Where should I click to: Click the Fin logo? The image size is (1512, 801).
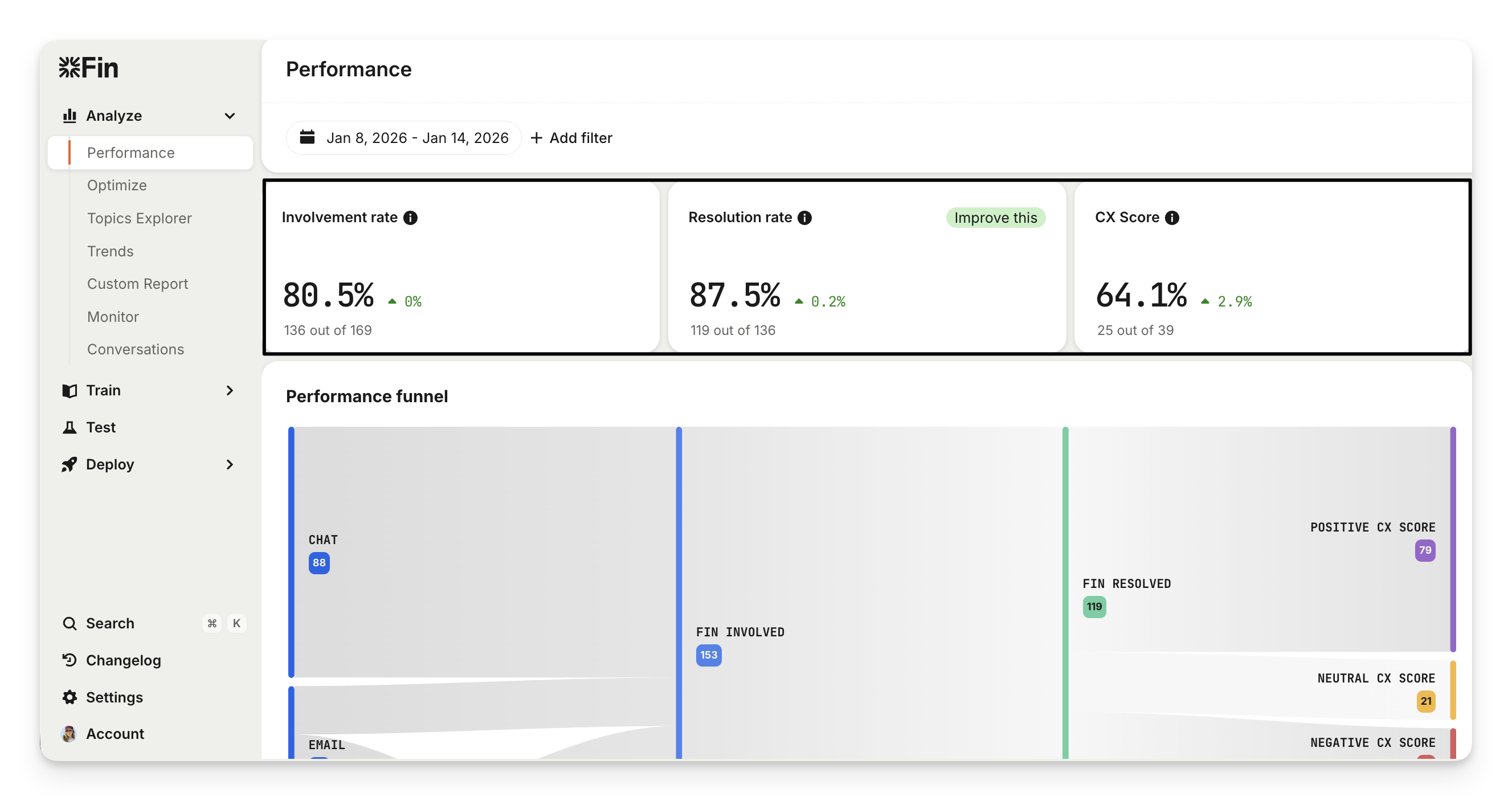(x=89, y=68)
